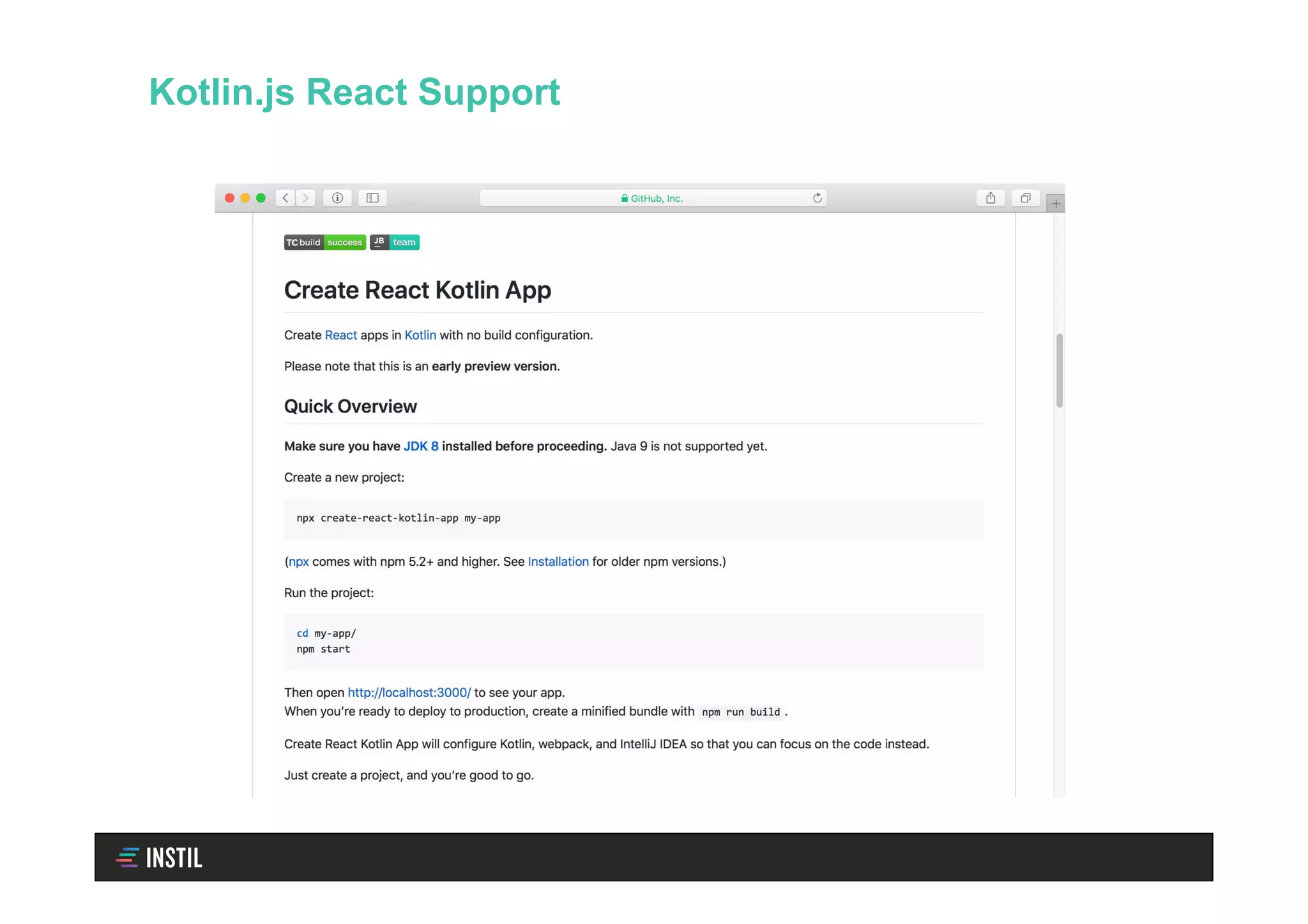Click the 'Quick Overview' heading
Viewport: 1308px width, 924px height.
click(351, 407)
